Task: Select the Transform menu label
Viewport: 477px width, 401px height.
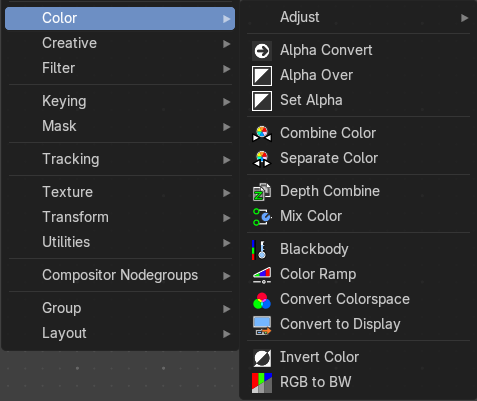Action: (x=75, y=217)
